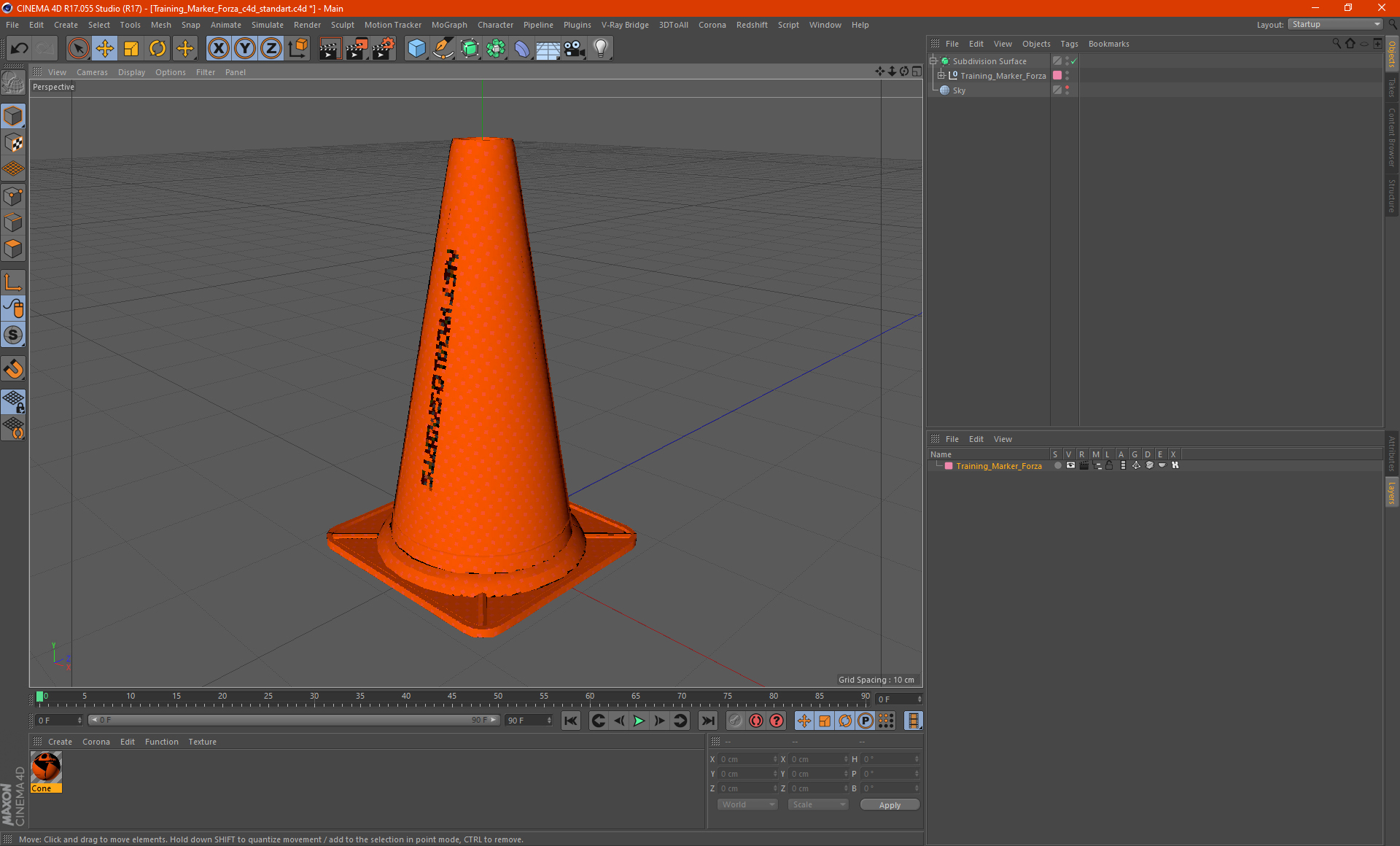Add a Floor environment object
Viewport: 1400px width, 846px height.
pos(548,49)
